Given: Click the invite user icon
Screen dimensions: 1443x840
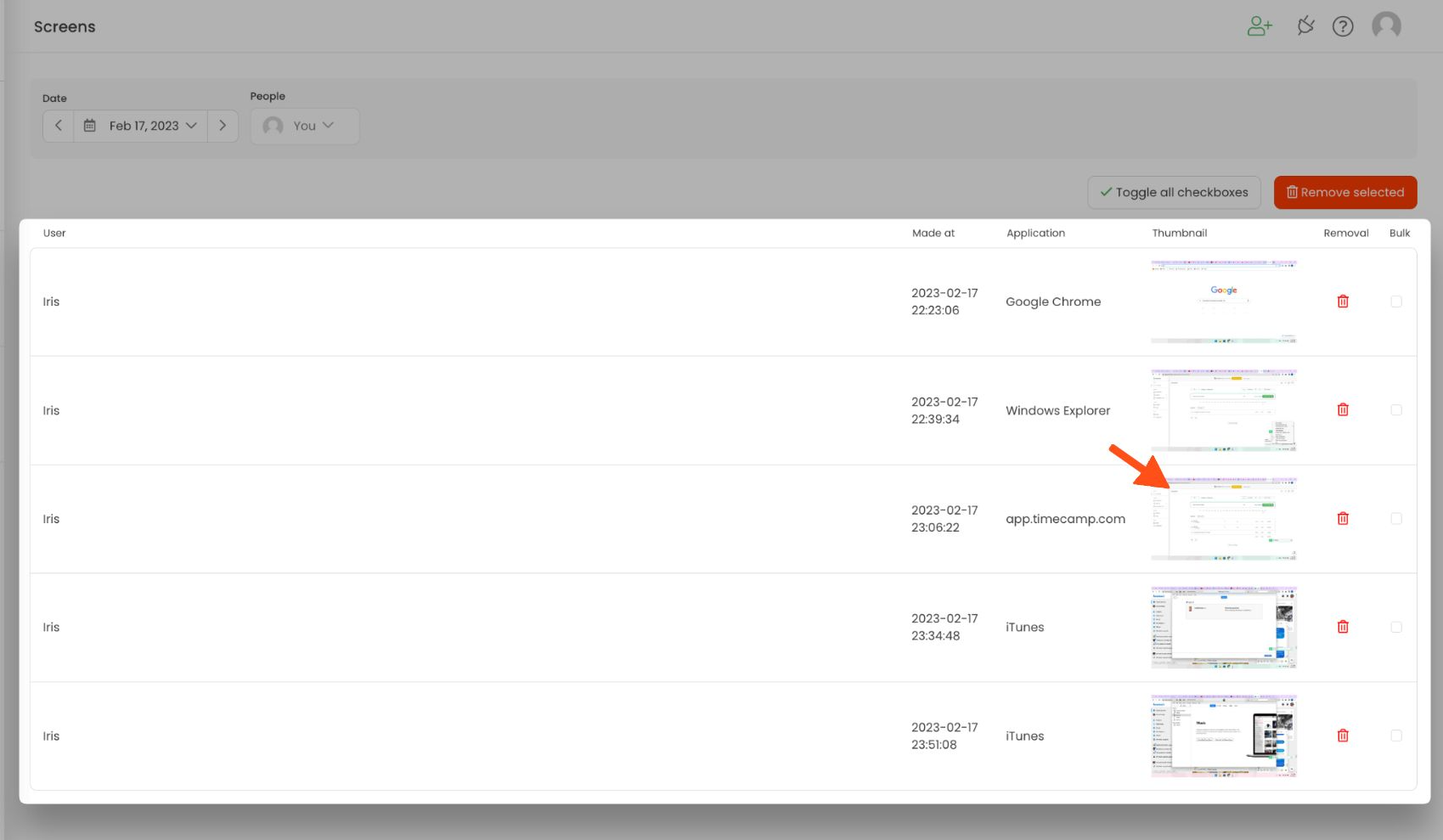Looking at the screenshot, I should coord(1260,26).
